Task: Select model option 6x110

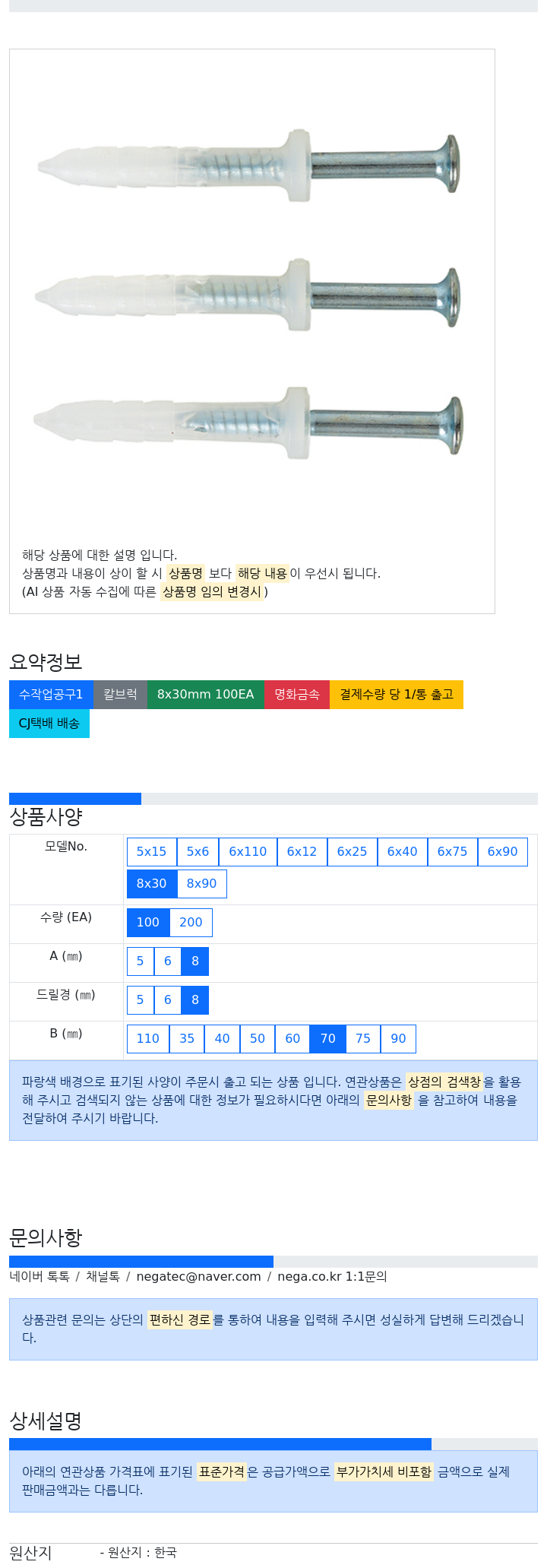Action: click(x=248, y=852)
